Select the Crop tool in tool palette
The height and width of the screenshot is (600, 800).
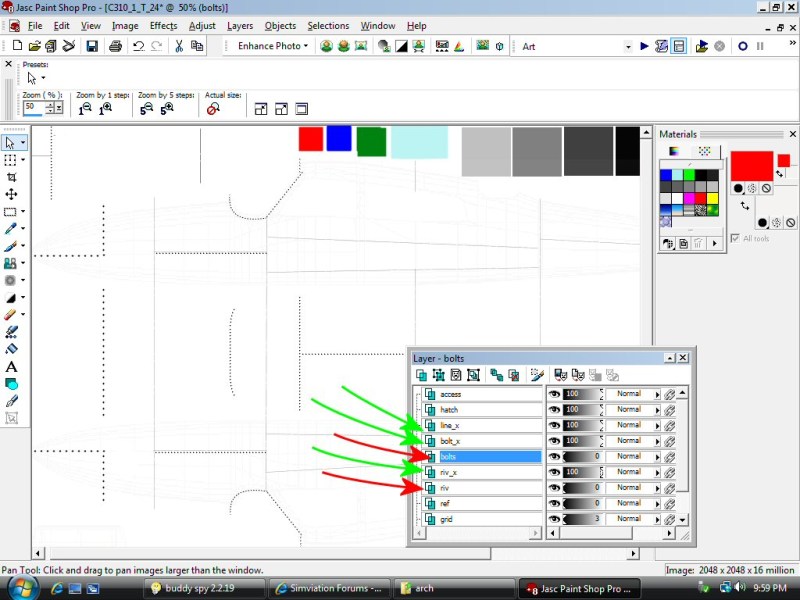click(x=12, y=177)
